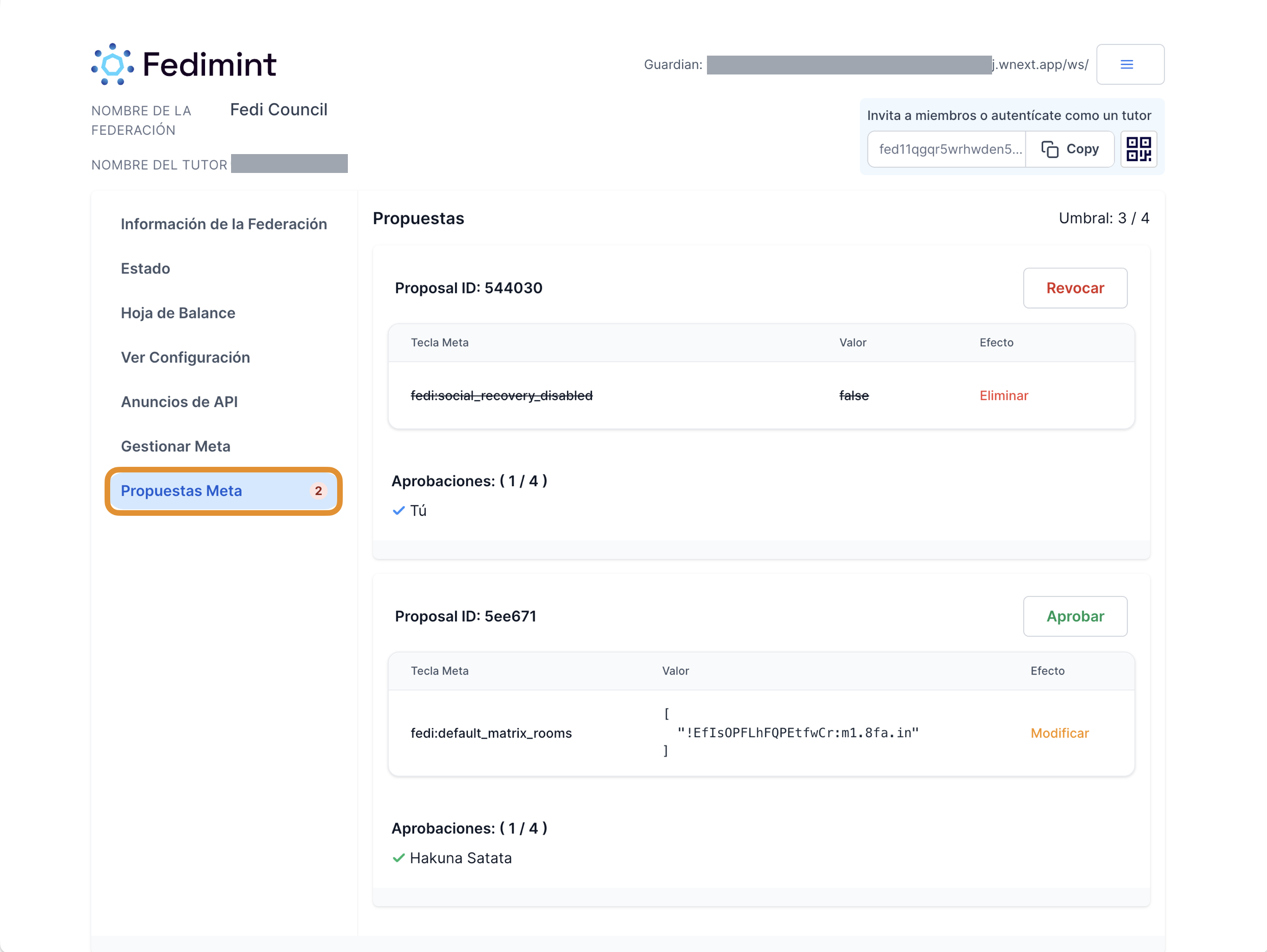Click the Eliminar effect label
Image resolution: width=1267 pixels, height=952 pixels.
1003,395
